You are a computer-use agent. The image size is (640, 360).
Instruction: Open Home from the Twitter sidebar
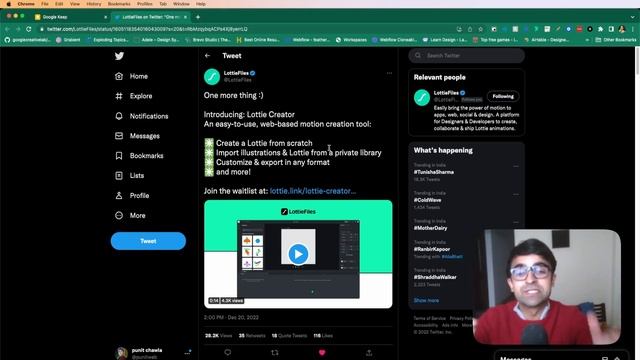tap(131, 76)
